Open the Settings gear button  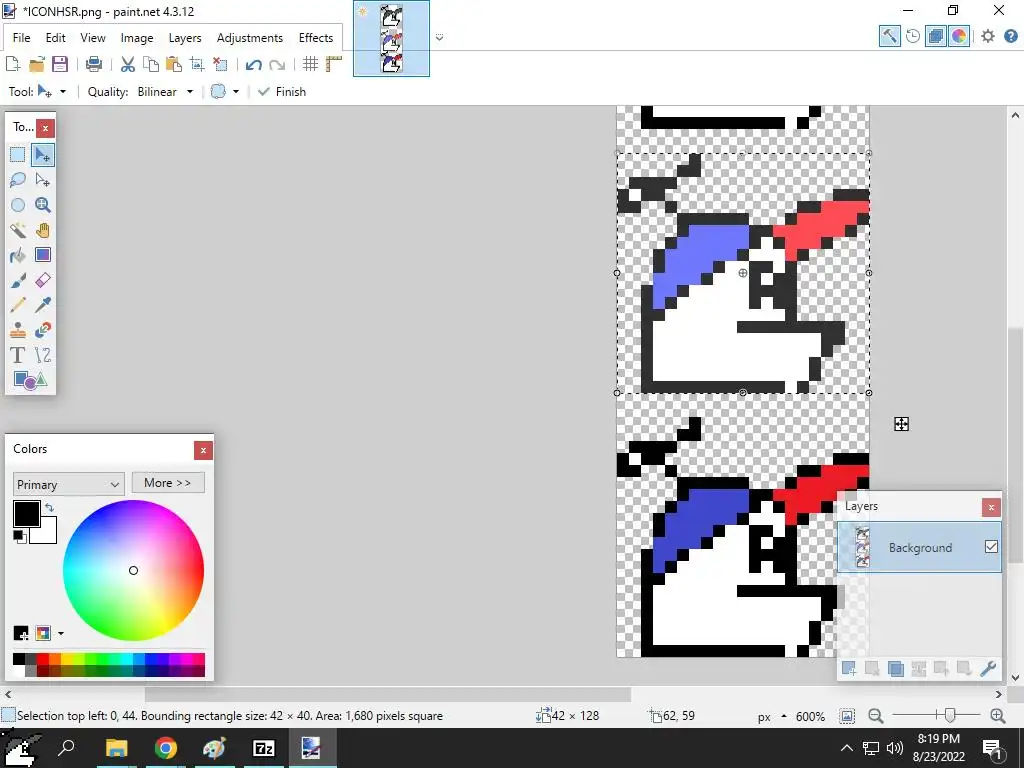click(x=987, y=37)
